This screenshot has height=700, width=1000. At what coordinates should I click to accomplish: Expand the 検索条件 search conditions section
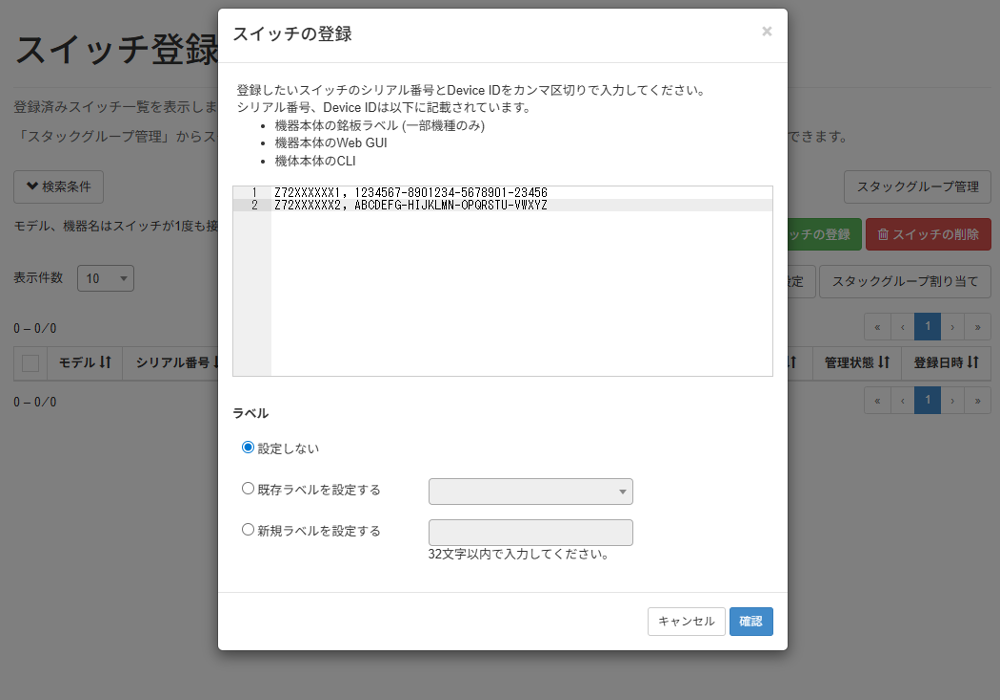click(x=58, y=187)
